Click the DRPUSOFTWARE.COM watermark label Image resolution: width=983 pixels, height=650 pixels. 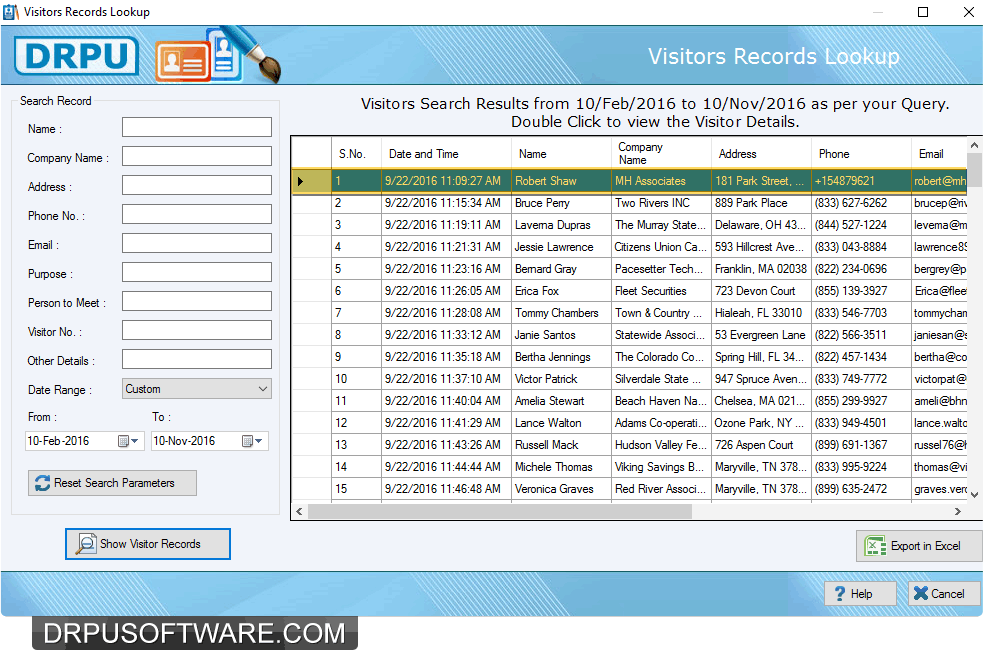(x=196, y=633)
